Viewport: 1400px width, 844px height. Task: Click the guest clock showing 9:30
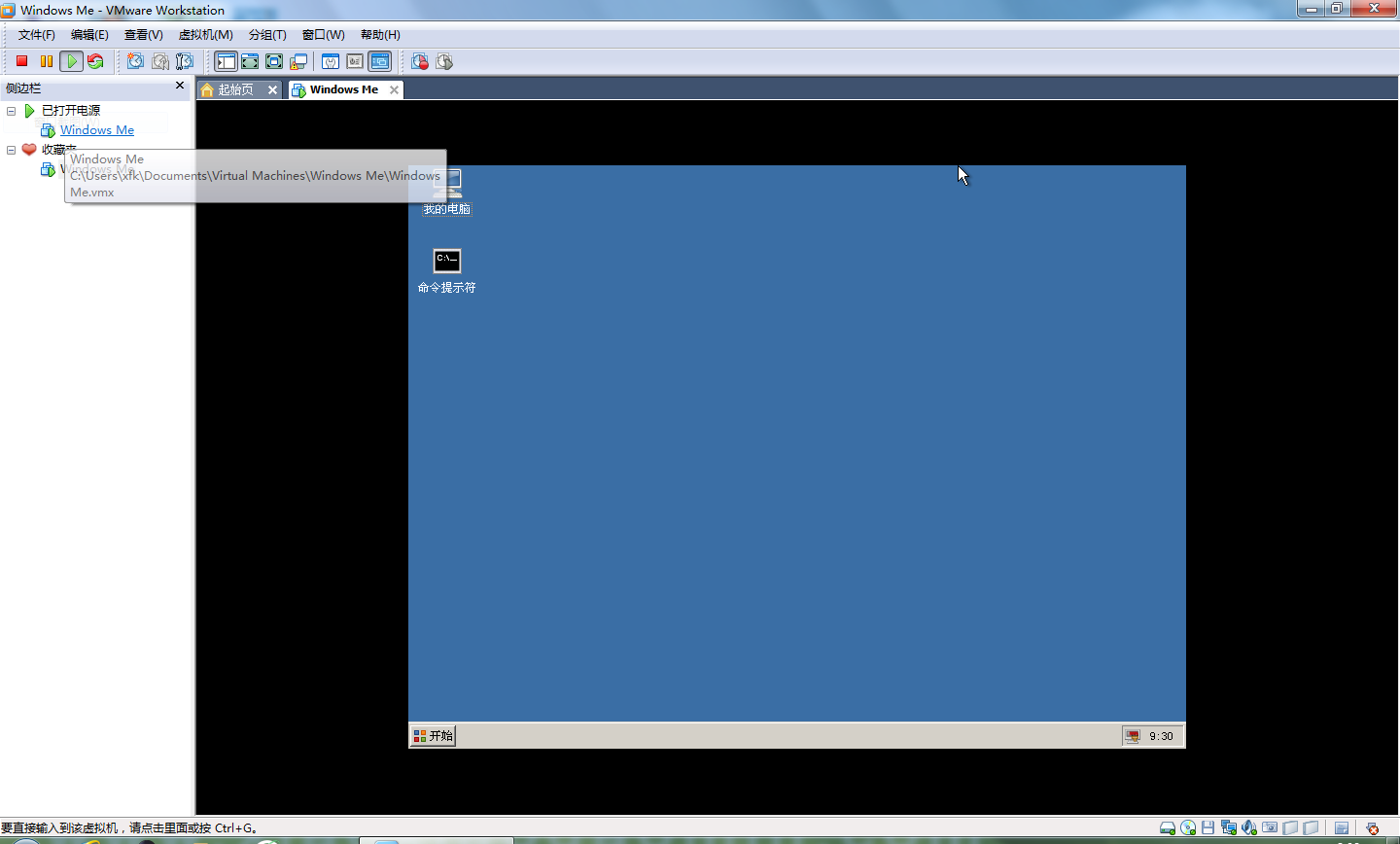click(1161, 736)
